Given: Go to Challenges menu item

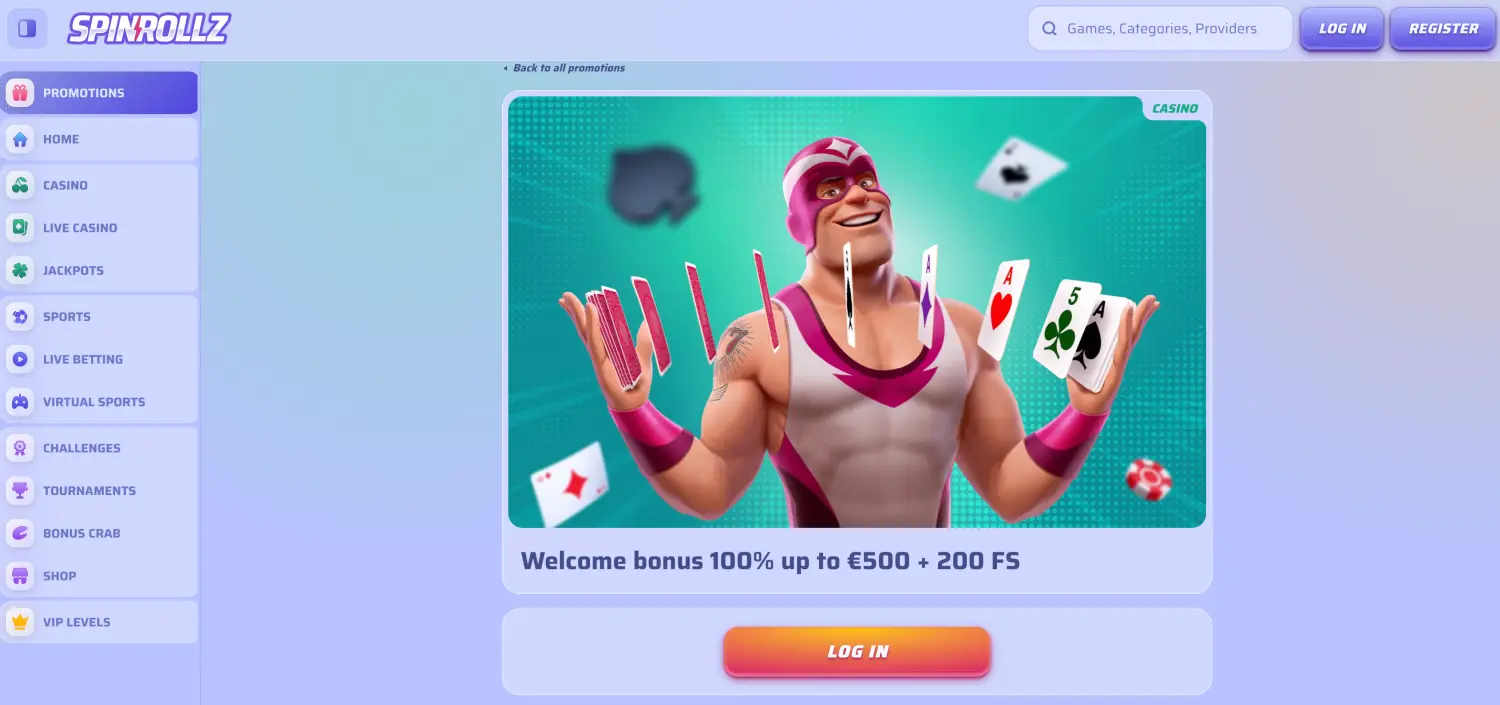Looking at the screenshot, I should coord(100,448).
